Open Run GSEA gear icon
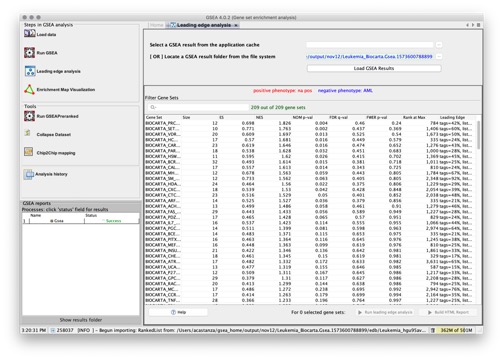The image size is (503, 360). (x=29, y=53)
